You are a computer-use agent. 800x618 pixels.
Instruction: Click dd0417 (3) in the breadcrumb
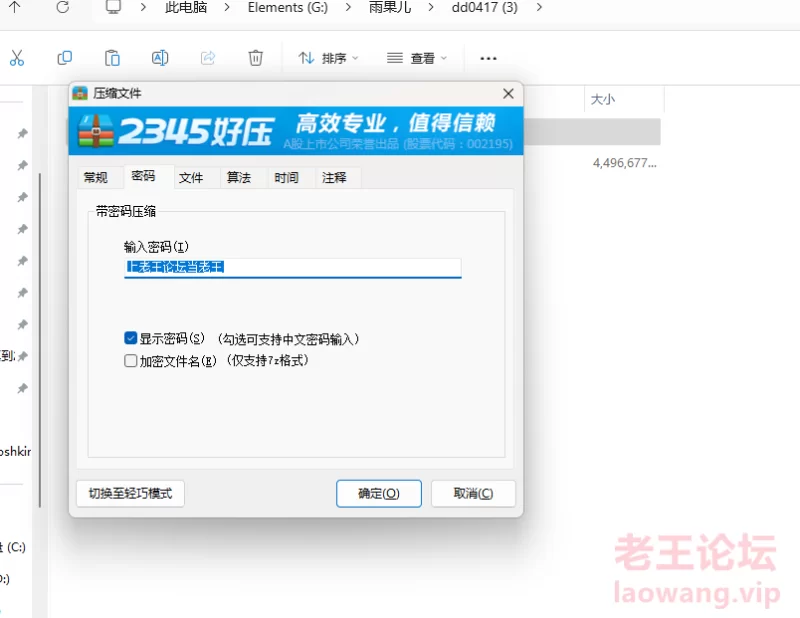pyautogui.click(x=485, y=7)
